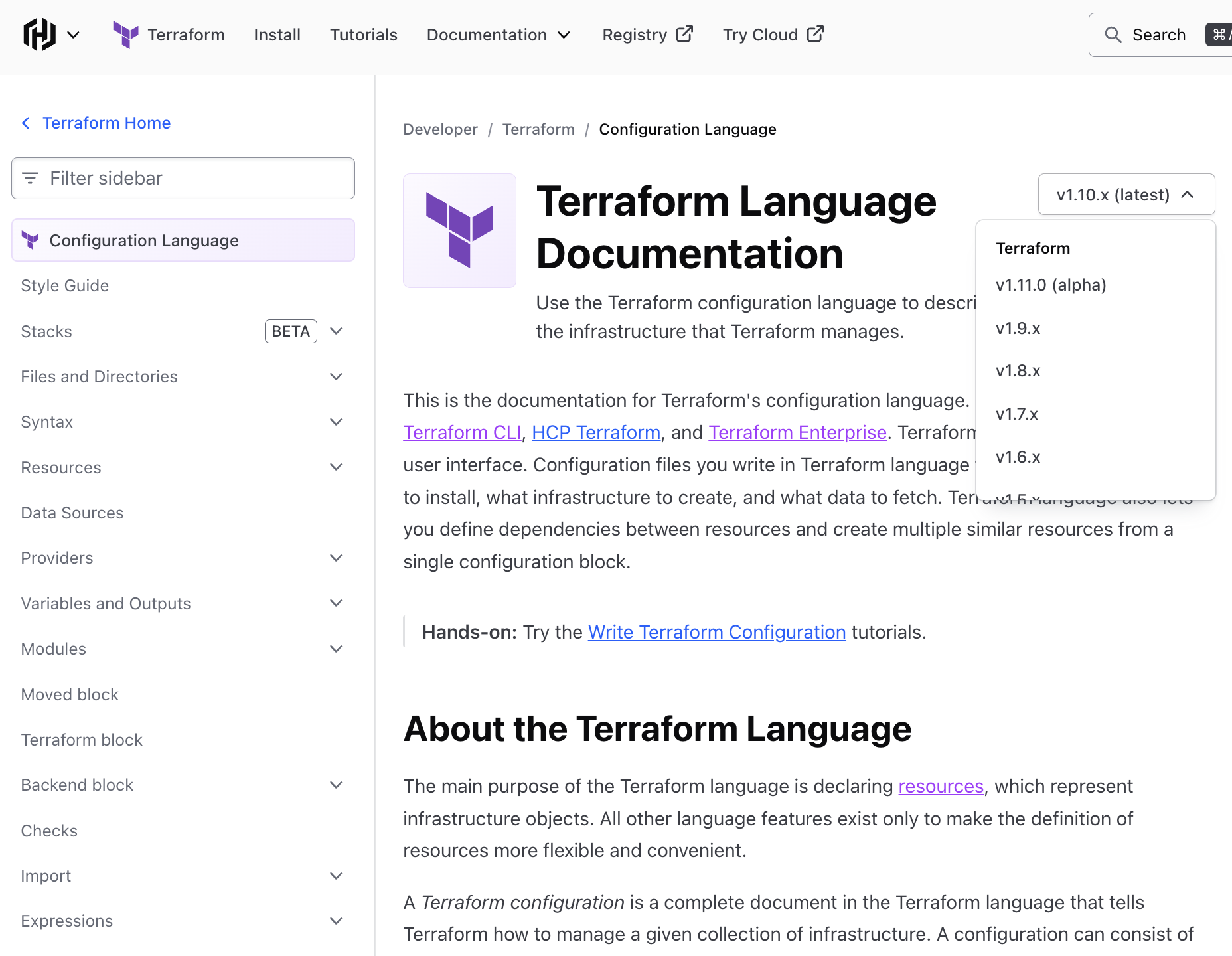Click the Terraform logo in navbar
The height and width of the screenshot is (956, 1232).
click(125, 35)
